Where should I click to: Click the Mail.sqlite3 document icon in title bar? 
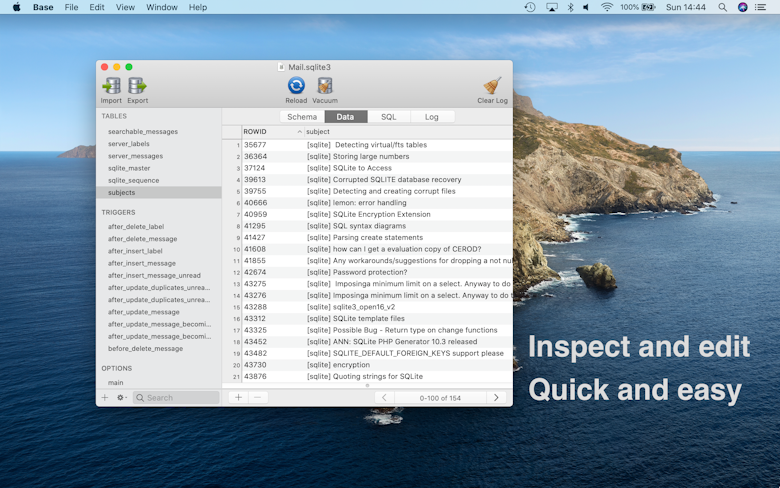coord(281,67)
